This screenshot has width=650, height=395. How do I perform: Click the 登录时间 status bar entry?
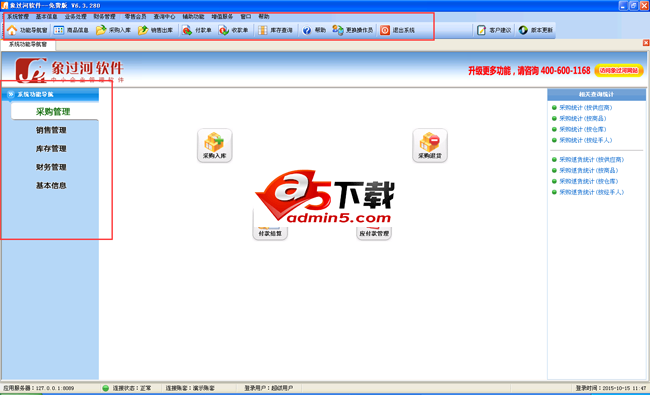(x=611, y=388)
